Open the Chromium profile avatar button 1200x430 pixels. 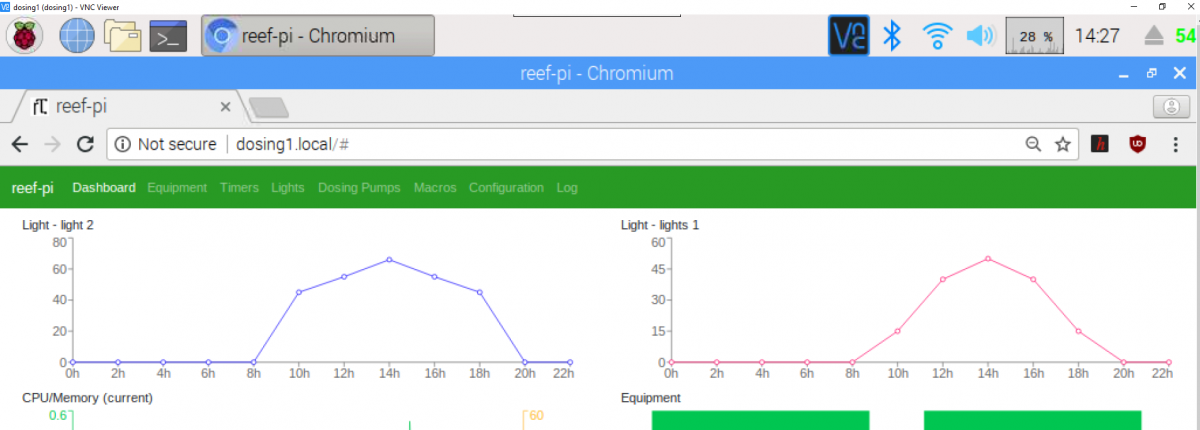point(1171,105)
